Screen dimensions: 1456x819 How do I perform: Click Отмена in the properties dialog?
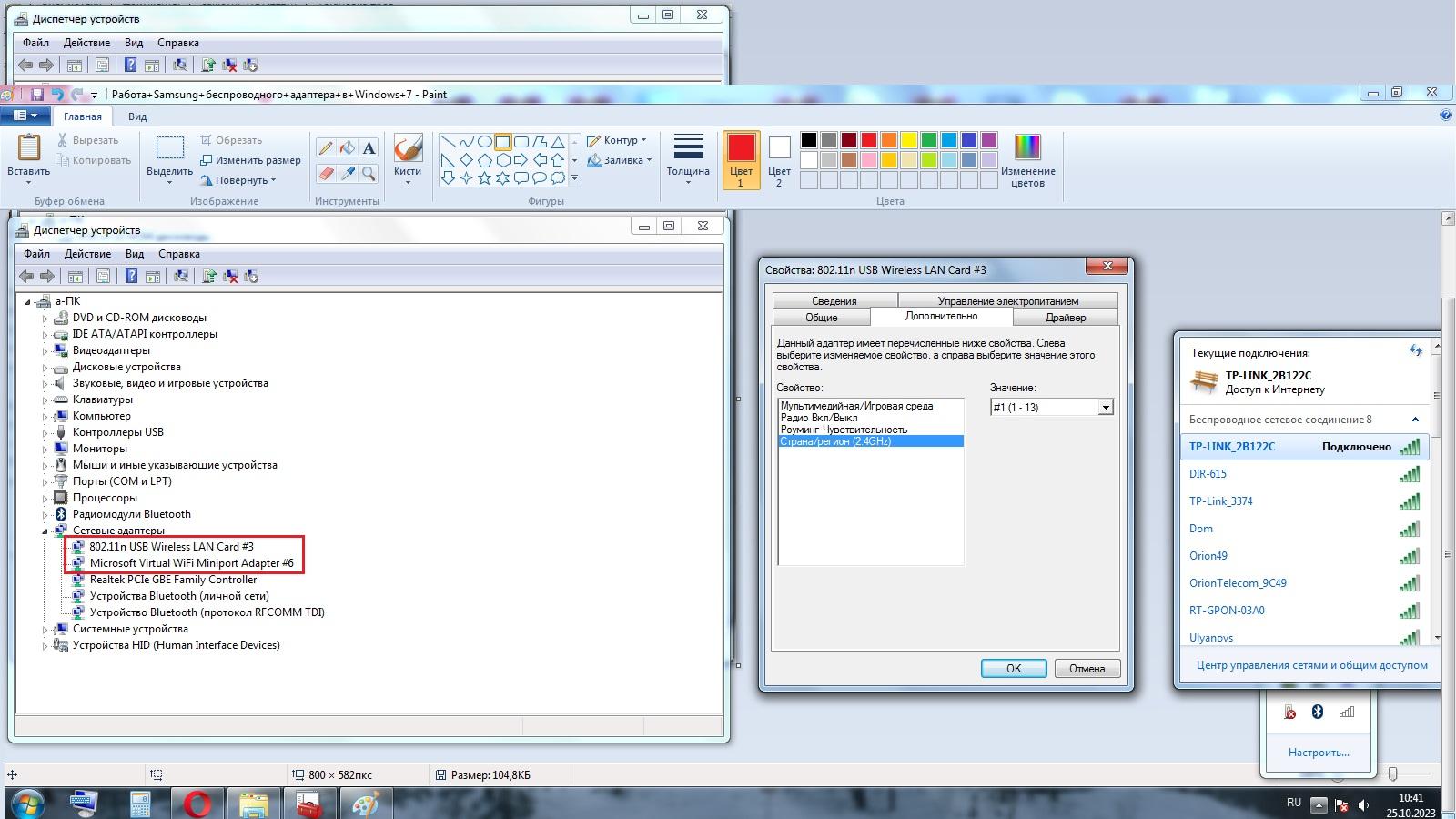[x=1087, y=669]
